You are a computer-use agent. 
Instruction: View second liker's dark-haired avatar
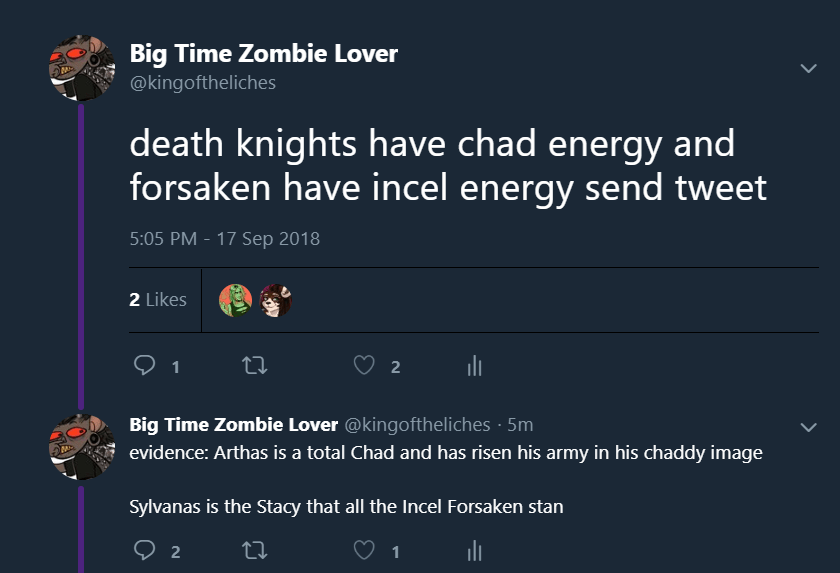[275, 300]
